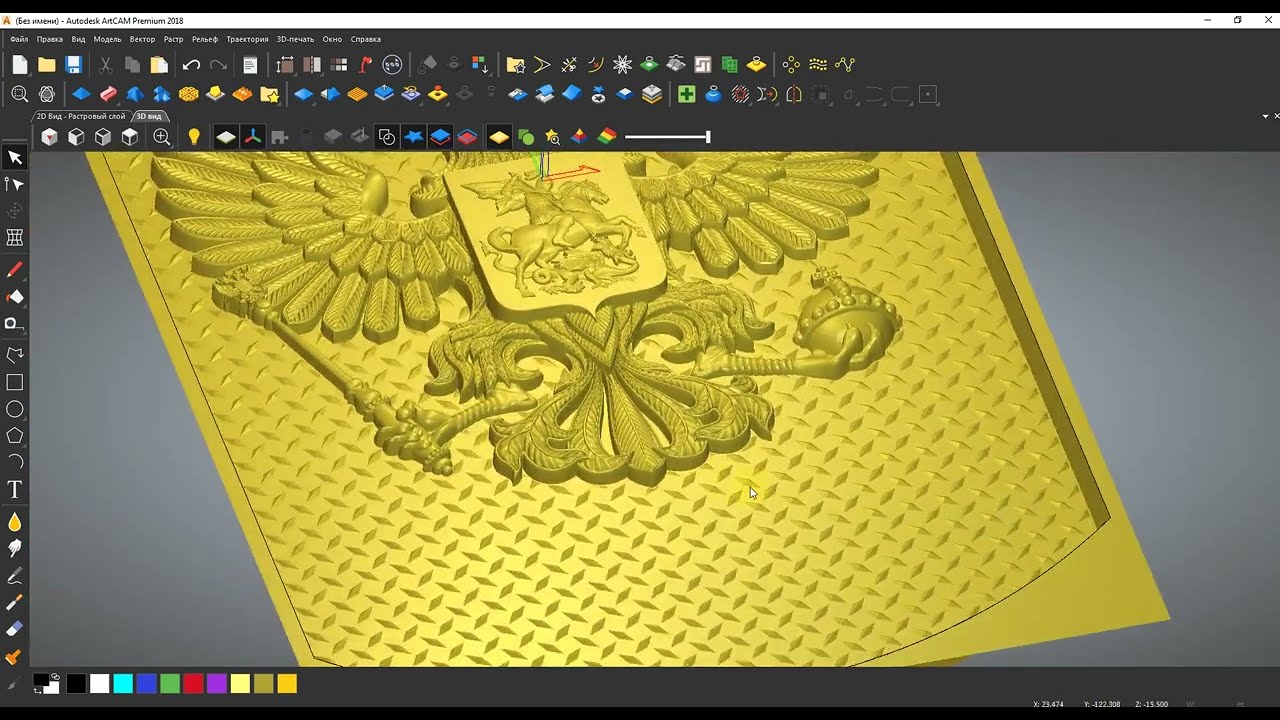1280x720 pixels.
Task: Open the panel options arrow at far right
Action: click(x=1265, y=117)
